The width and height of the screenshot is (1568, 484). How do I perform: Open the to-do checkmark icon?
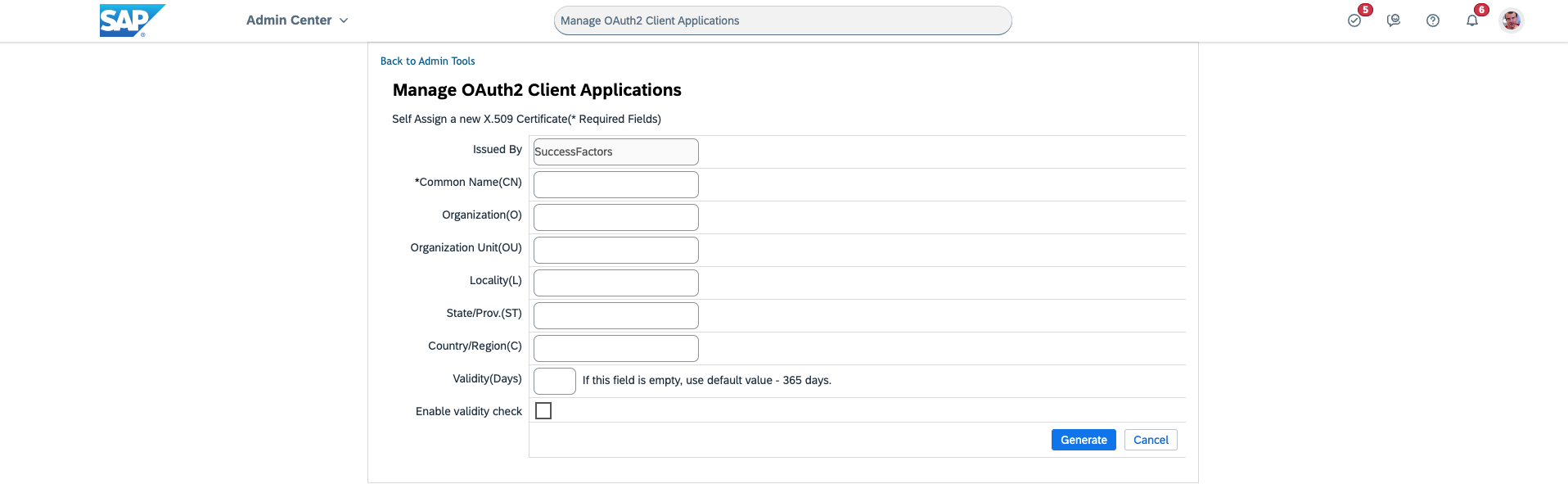(x=1354, y=20)
